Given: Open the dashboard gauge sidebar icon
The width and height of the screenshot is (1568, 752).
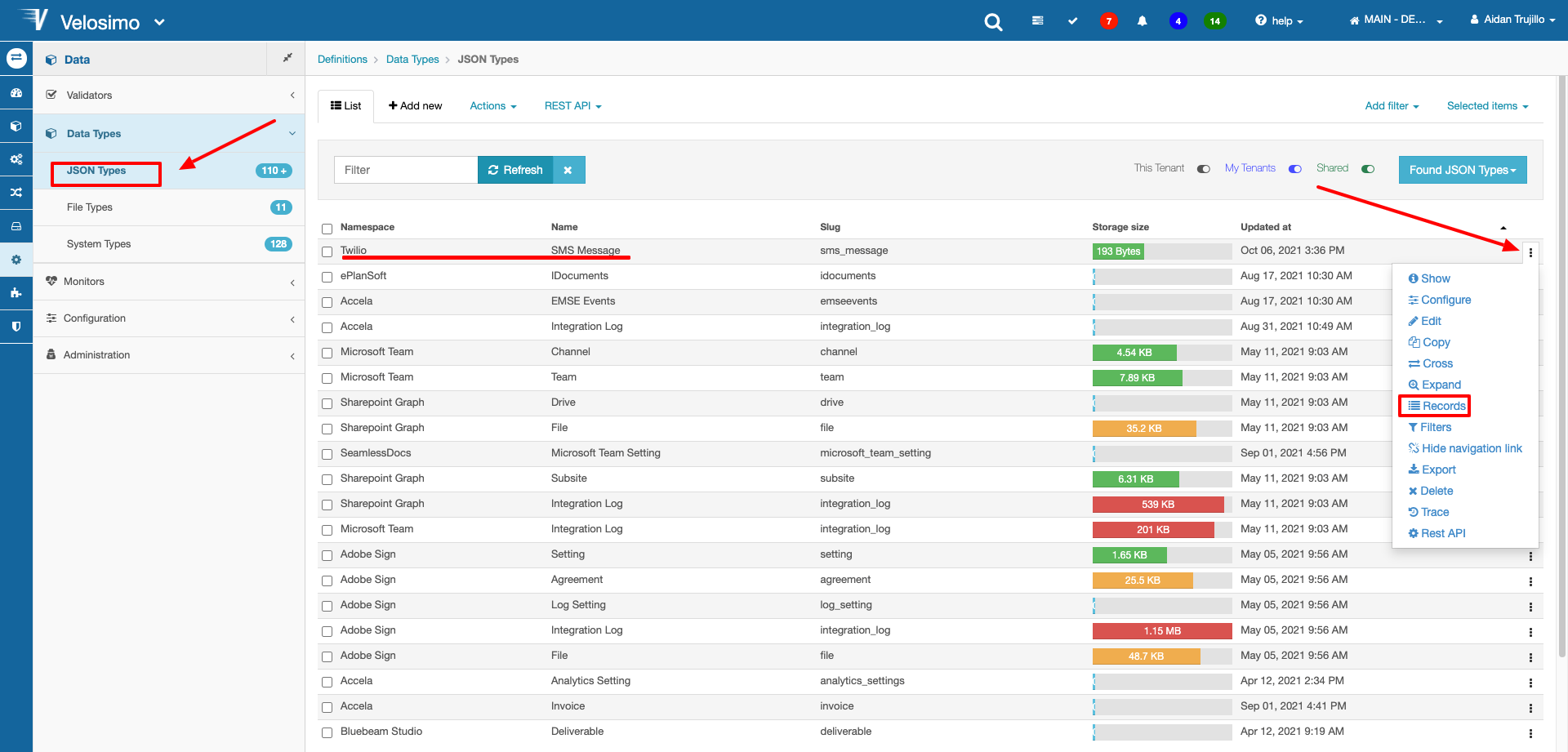Looking at the screenshot, I should tap(16, 93).
